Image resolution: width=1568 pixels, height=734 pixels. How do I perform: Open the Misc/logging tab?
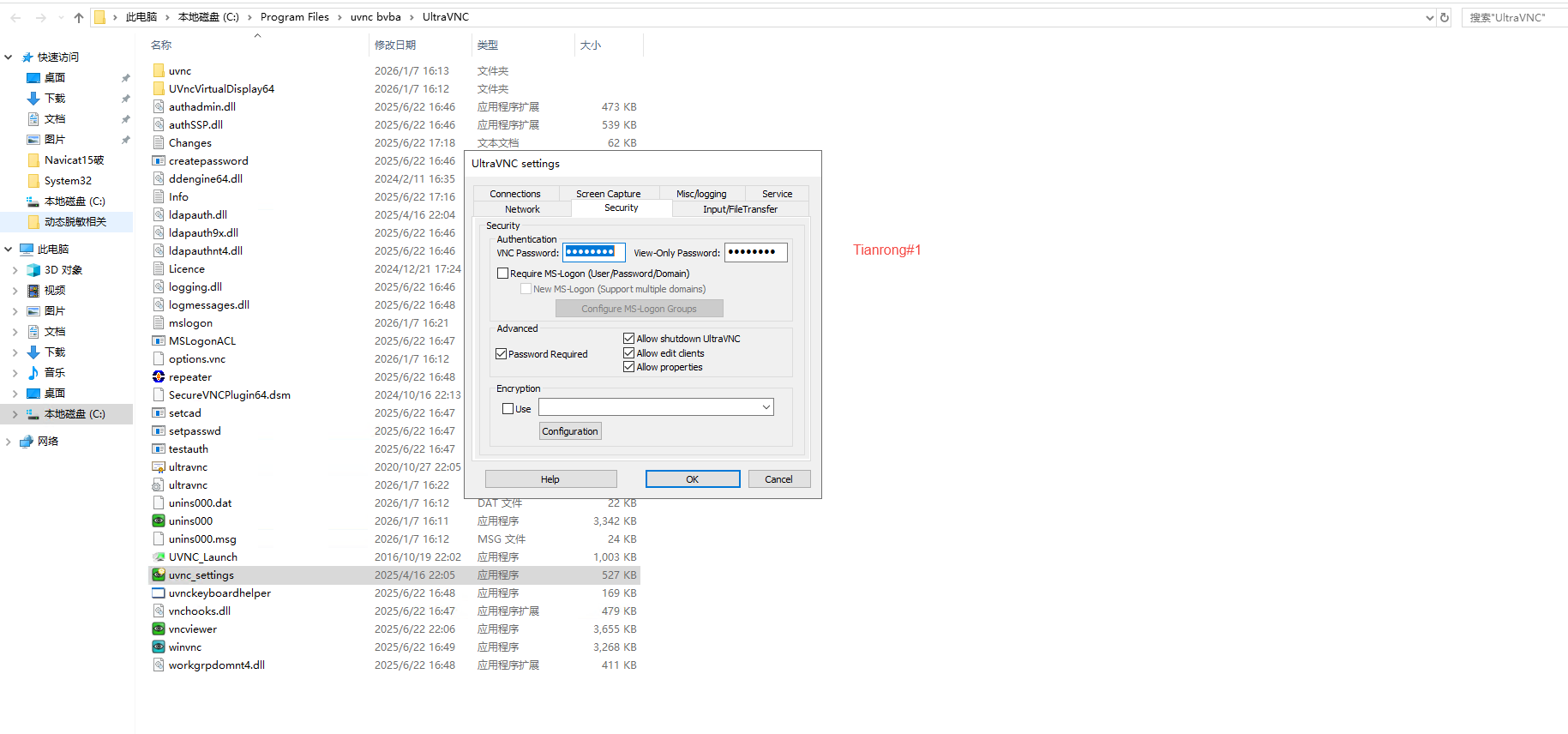click(x=701, y=194)
